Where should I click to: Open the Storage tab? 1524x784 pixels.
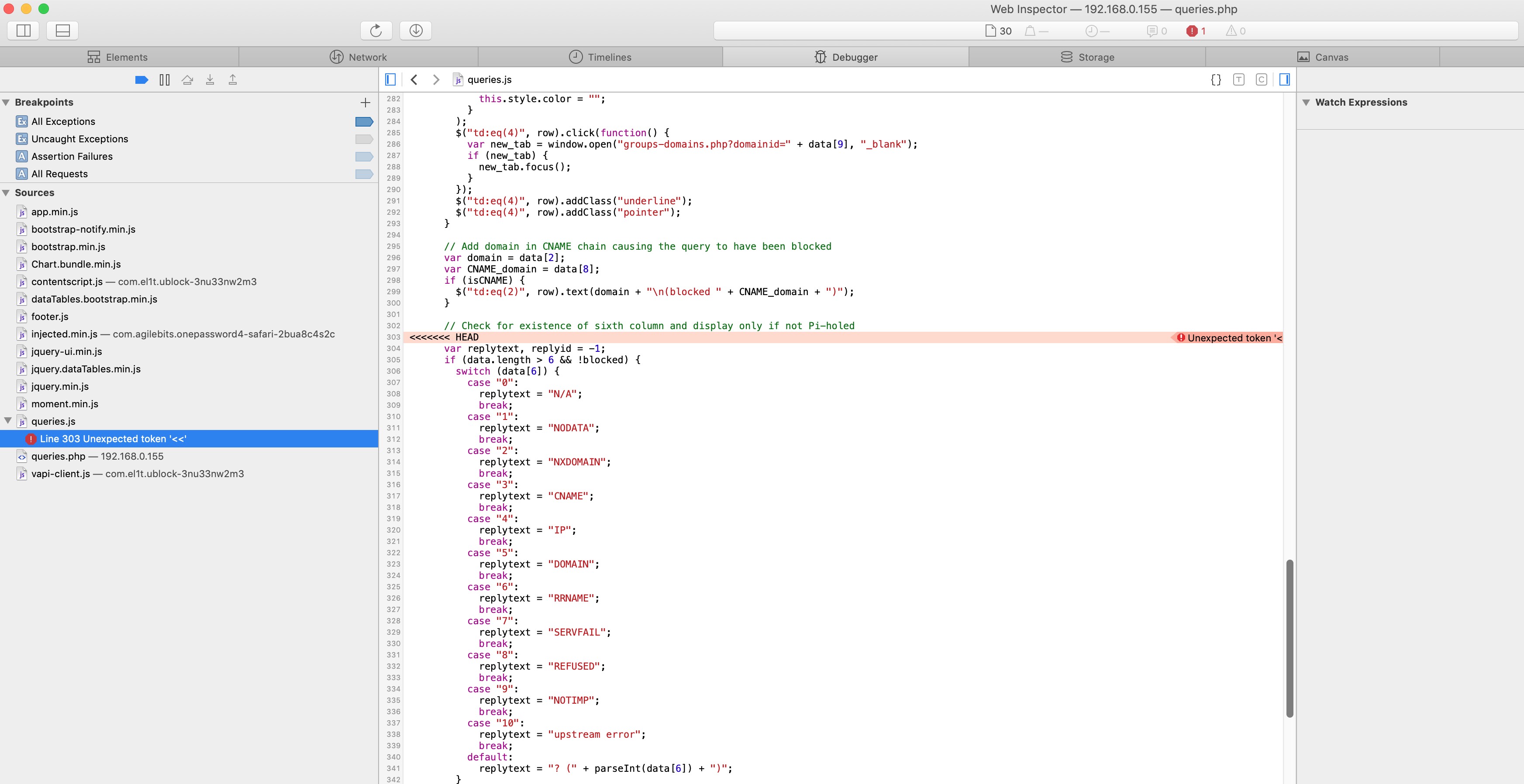click(1087, 57)
